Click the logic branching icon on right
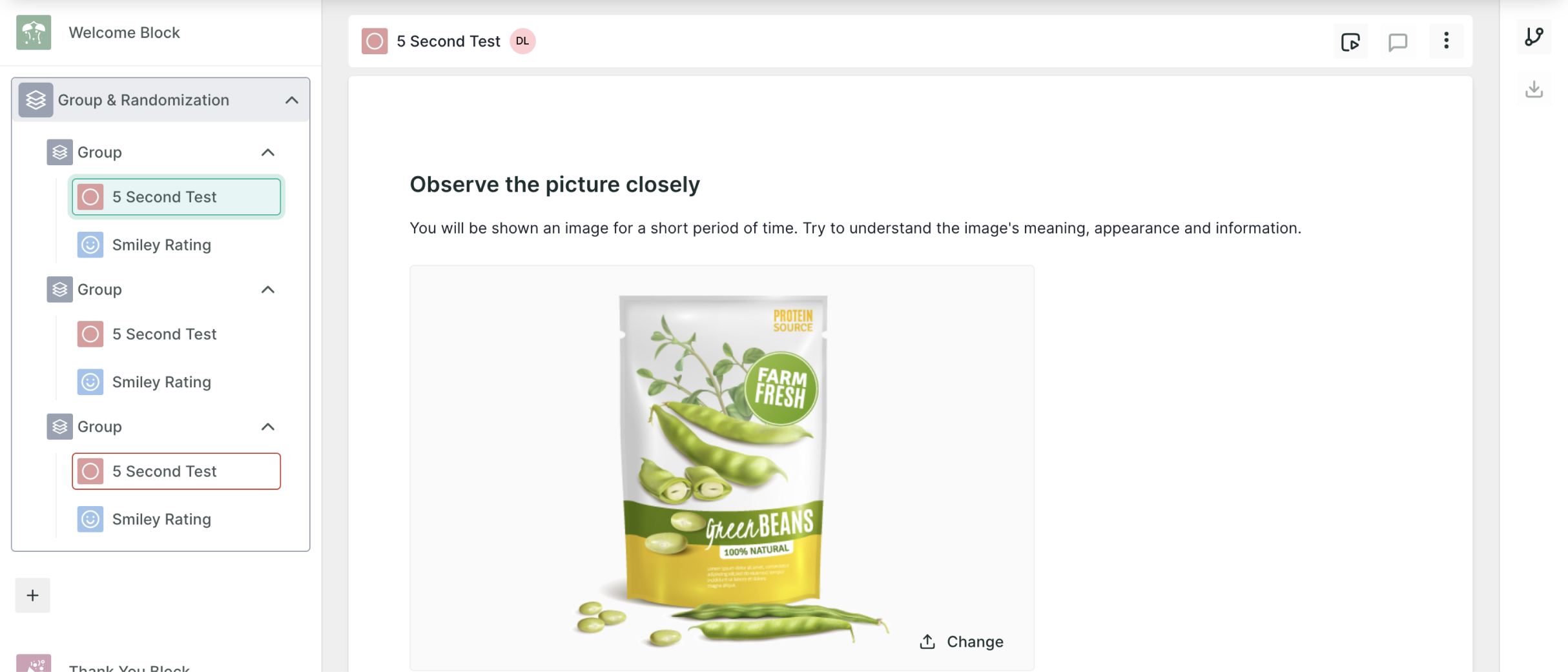Image resolution: width=1568 pixels, height=672 pixels. tap(1534, 37)
